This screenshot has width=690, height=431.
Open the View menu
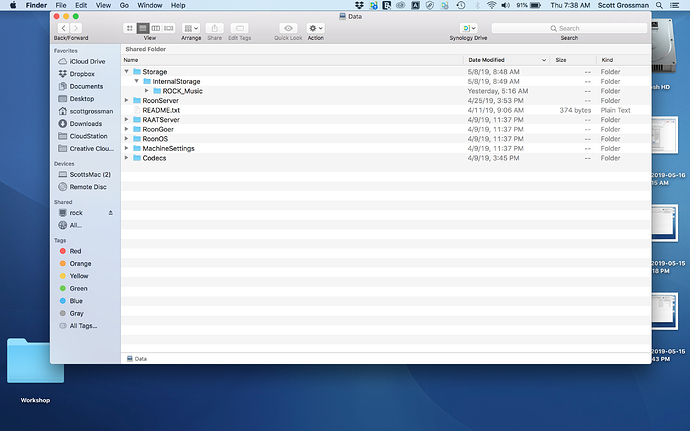pyautogui.click(x=103, y=5)
